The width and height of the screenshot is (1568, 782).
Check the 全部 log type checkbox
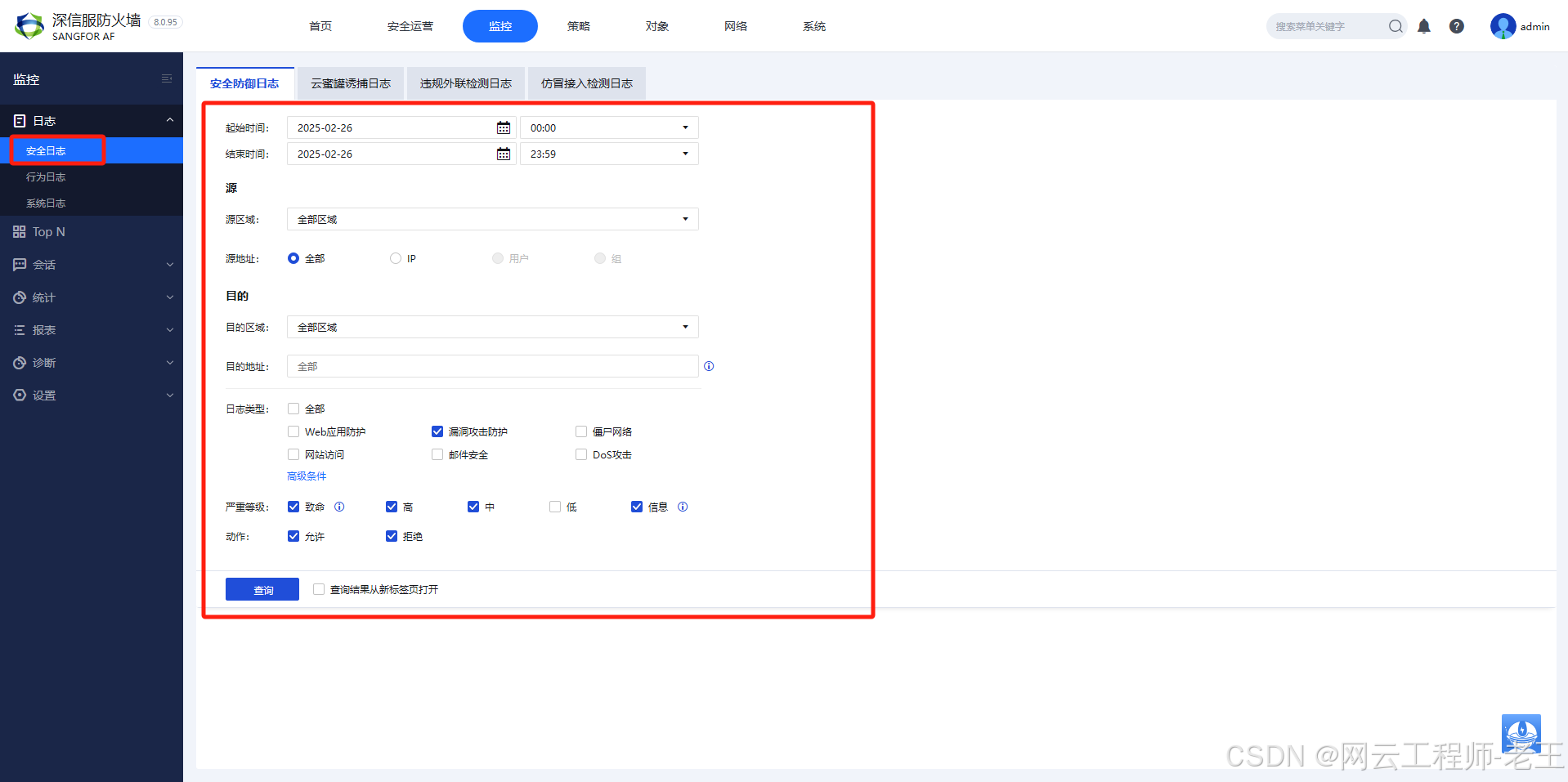pyautogui.click(x=293, y=409)
